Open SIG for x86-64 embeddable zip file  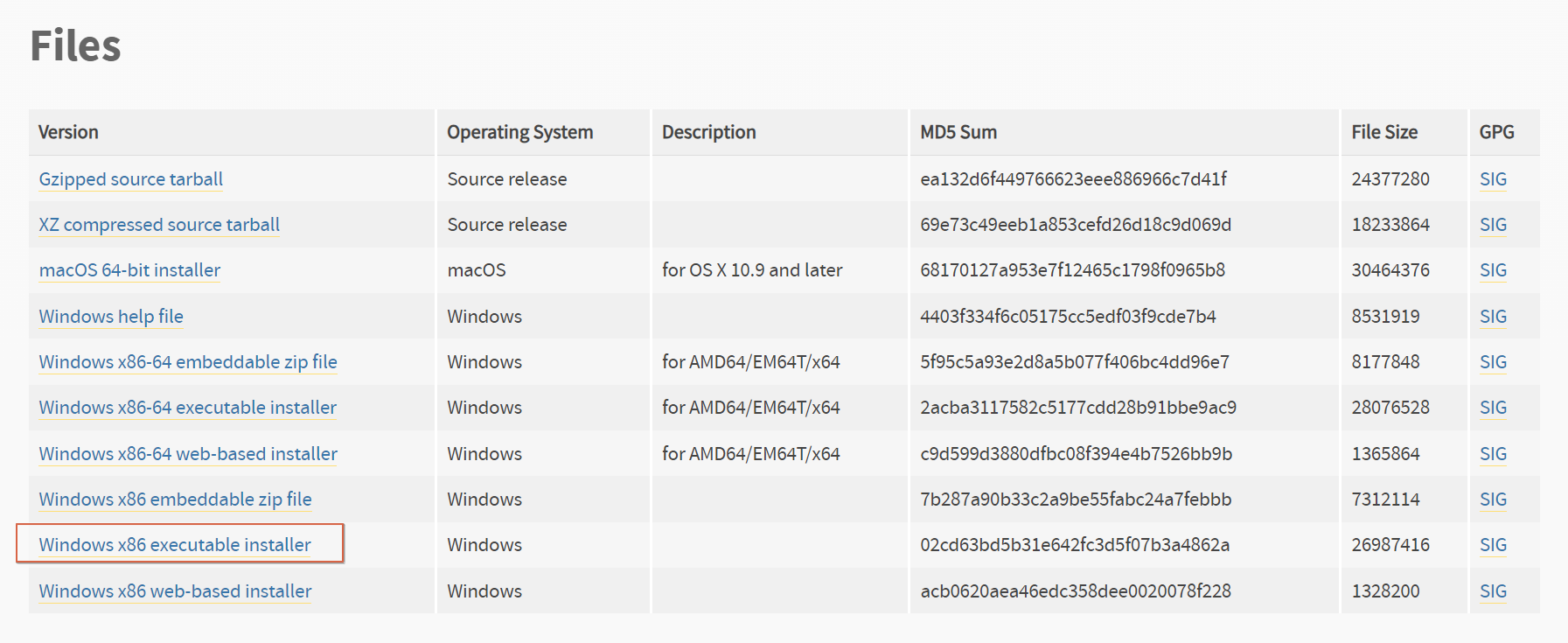point(1493,362)
